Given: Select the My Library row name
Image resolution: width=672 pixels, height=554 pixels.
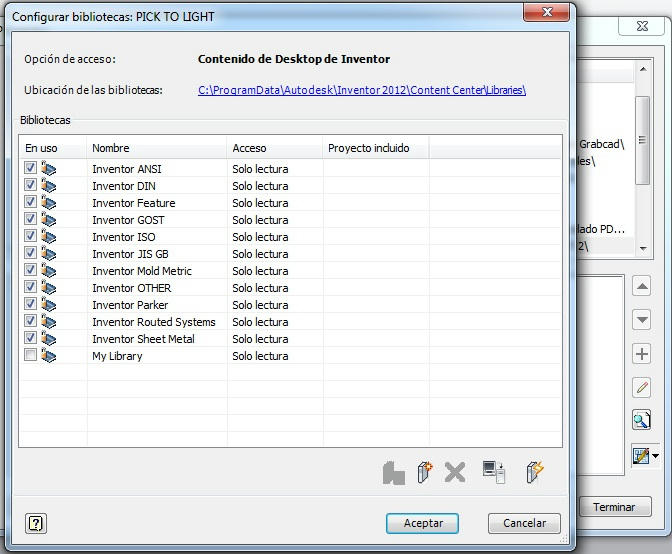Looking at the screenshot, I should click(117, 356).
